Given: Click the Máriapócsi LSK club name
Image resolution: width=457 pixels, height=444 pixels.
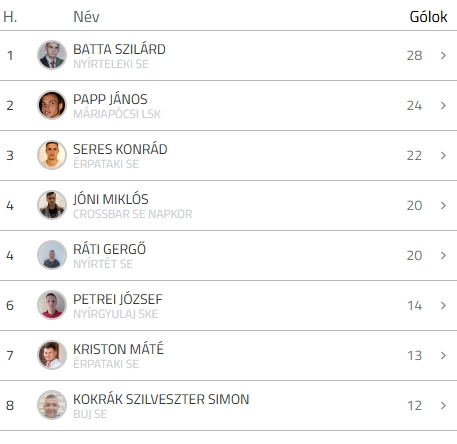Looking at the screenshot, I should tap(117, 114).
